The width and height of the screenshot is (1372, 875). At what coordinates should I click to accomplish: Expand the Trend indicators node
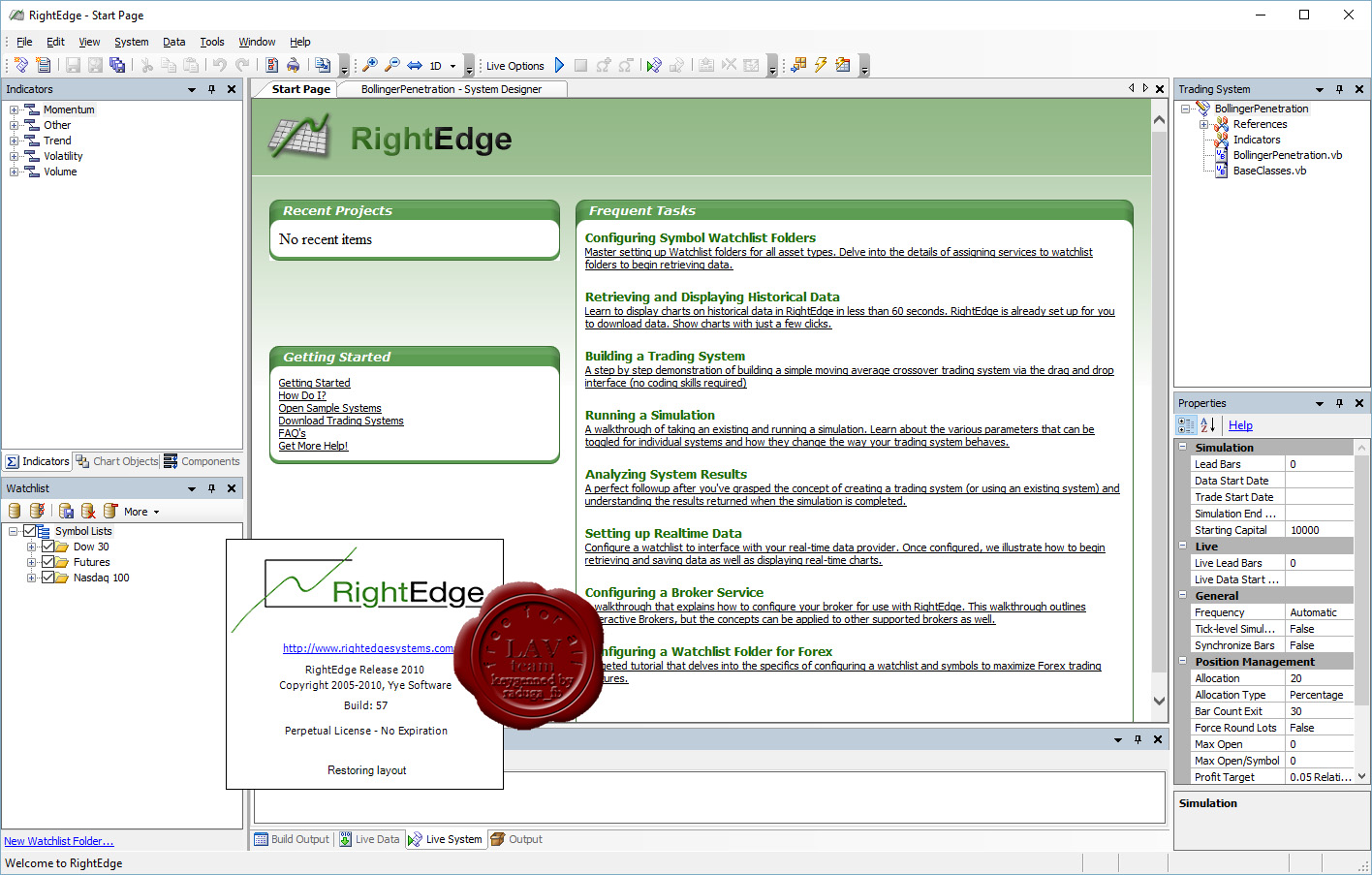pos(14,141)
